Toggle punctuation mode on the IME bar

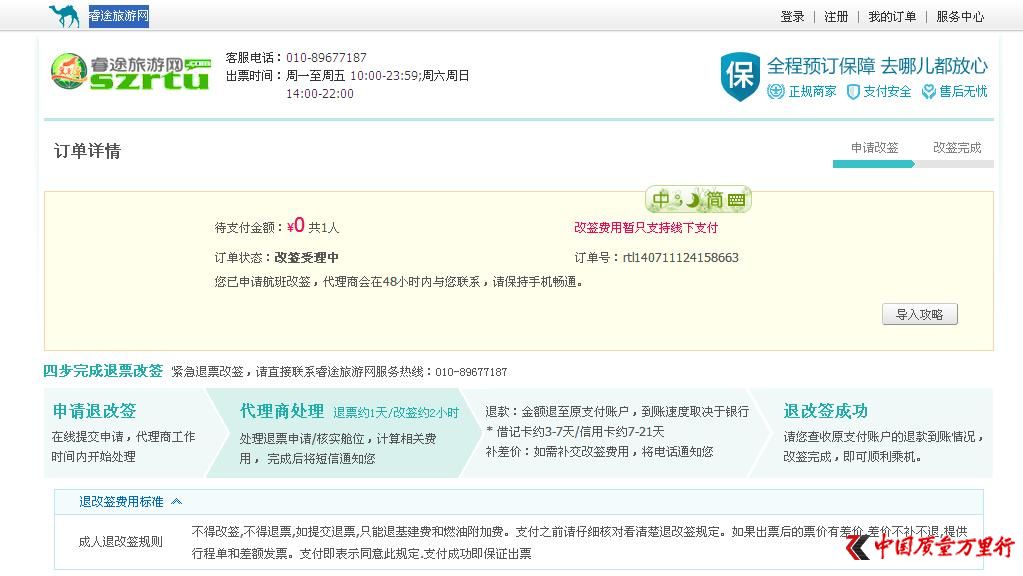[679, 199]
